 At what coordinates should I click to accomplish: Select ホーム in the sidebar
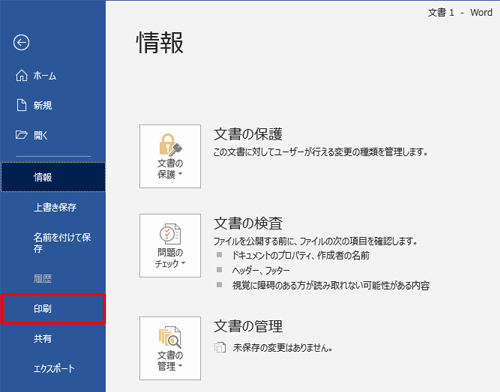click(x=53, y=76)
